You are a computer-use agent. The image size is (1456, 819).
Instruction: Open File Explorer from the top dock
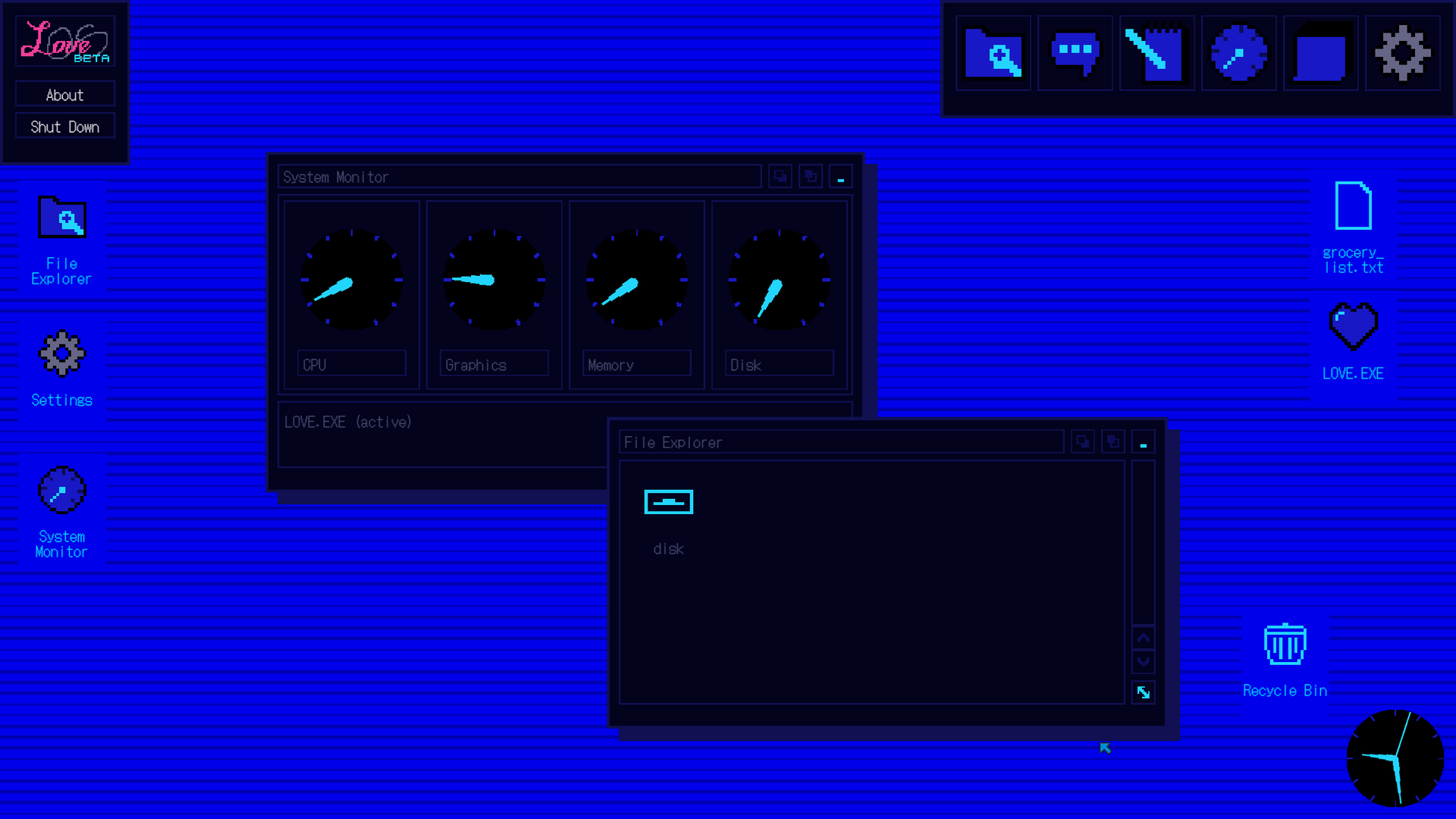tap(993, 53)
